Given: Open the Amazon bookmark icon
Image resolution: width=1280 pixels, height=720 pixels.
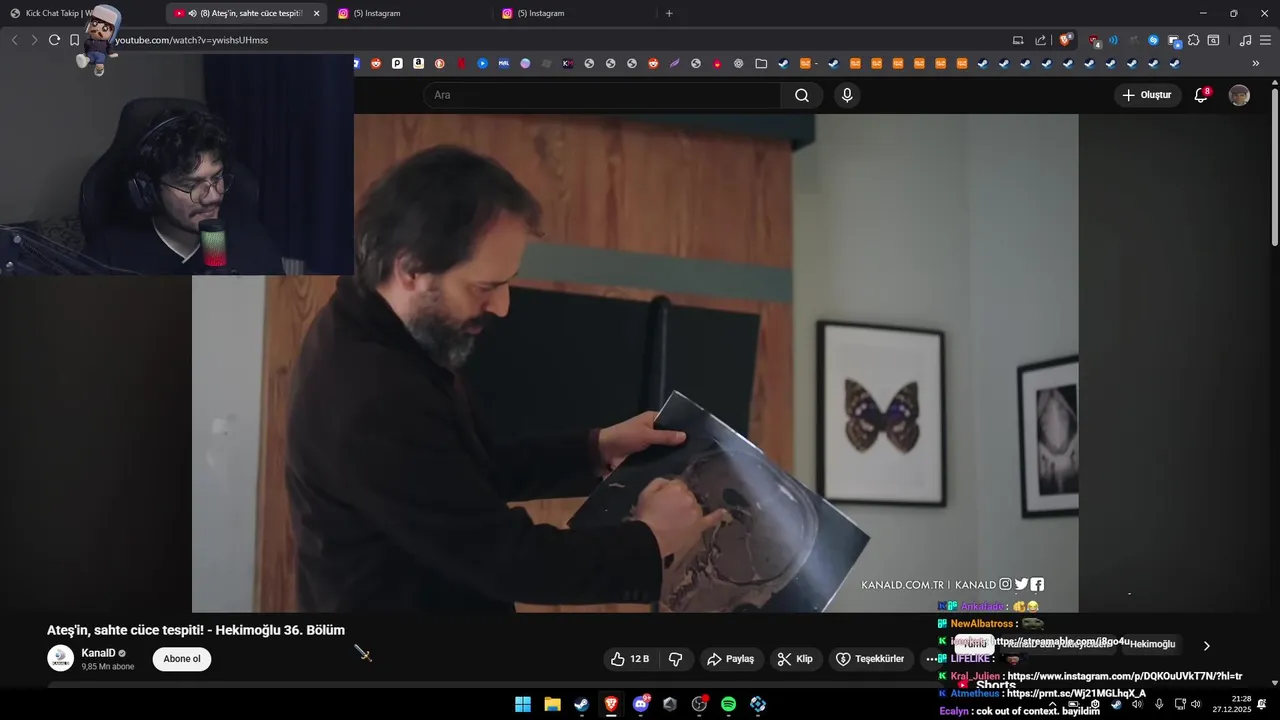Looking at the screenshot, I should tap(418, 63).
